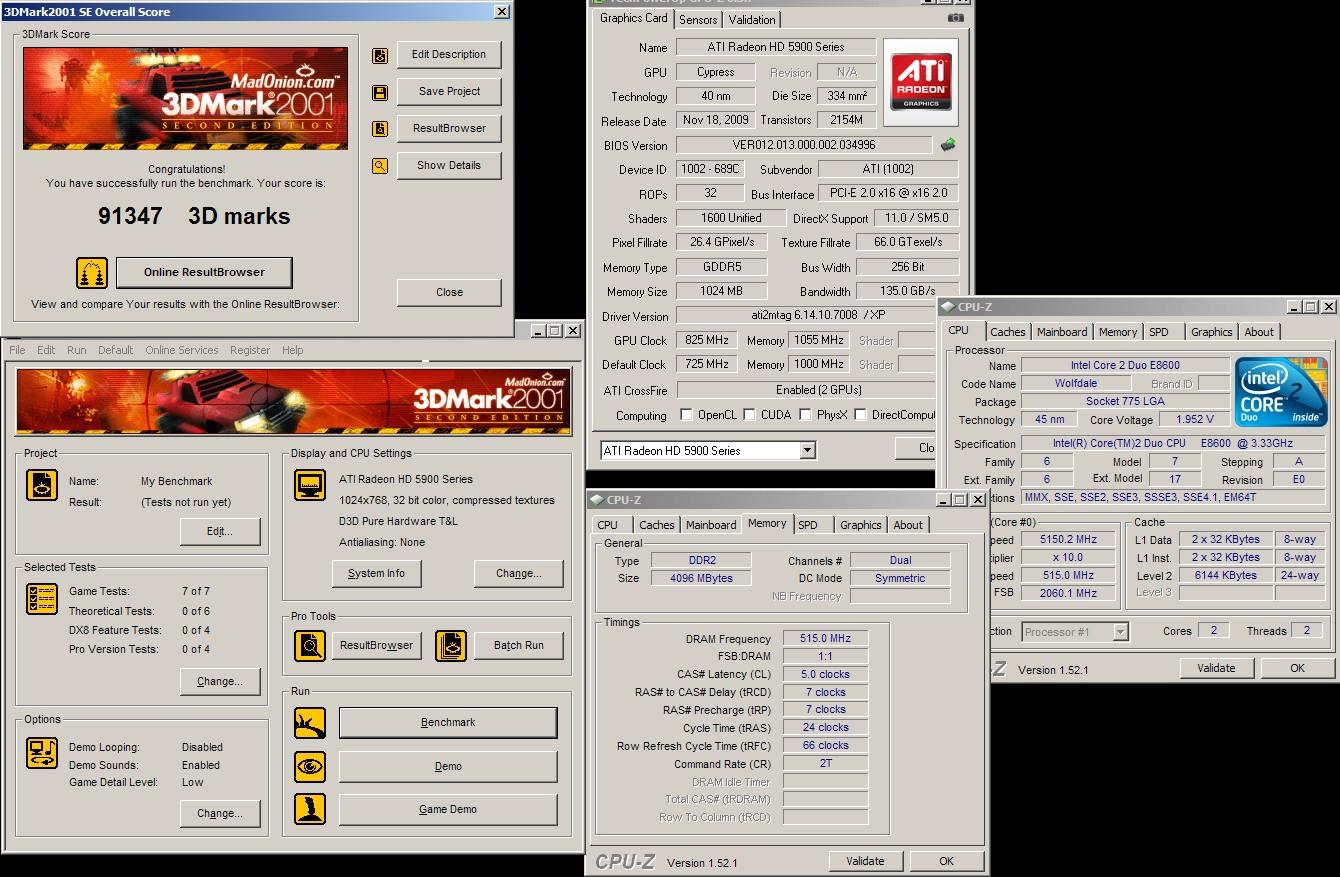
Task: Click the Online ResultBrowser button
Action: pyautogui.click(x=204, y=272)
